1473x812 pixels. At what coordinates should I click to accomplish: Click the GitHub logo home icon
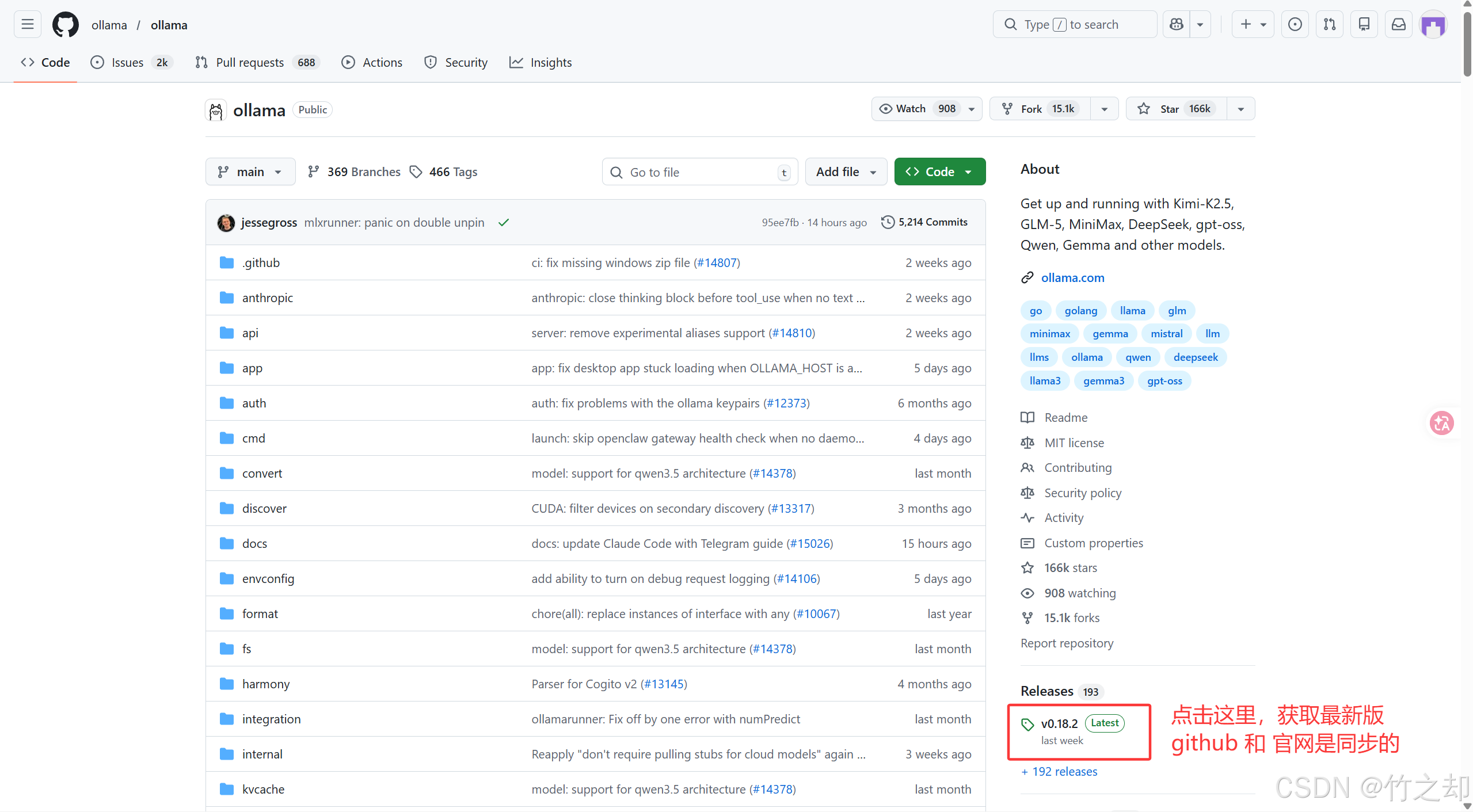tap(66, 25)
